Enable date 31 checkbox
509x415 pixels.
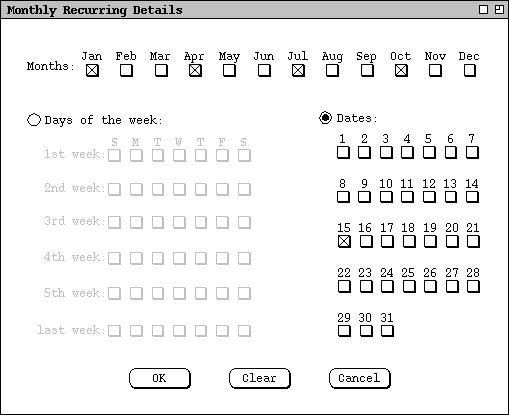(x=387, y=331)
